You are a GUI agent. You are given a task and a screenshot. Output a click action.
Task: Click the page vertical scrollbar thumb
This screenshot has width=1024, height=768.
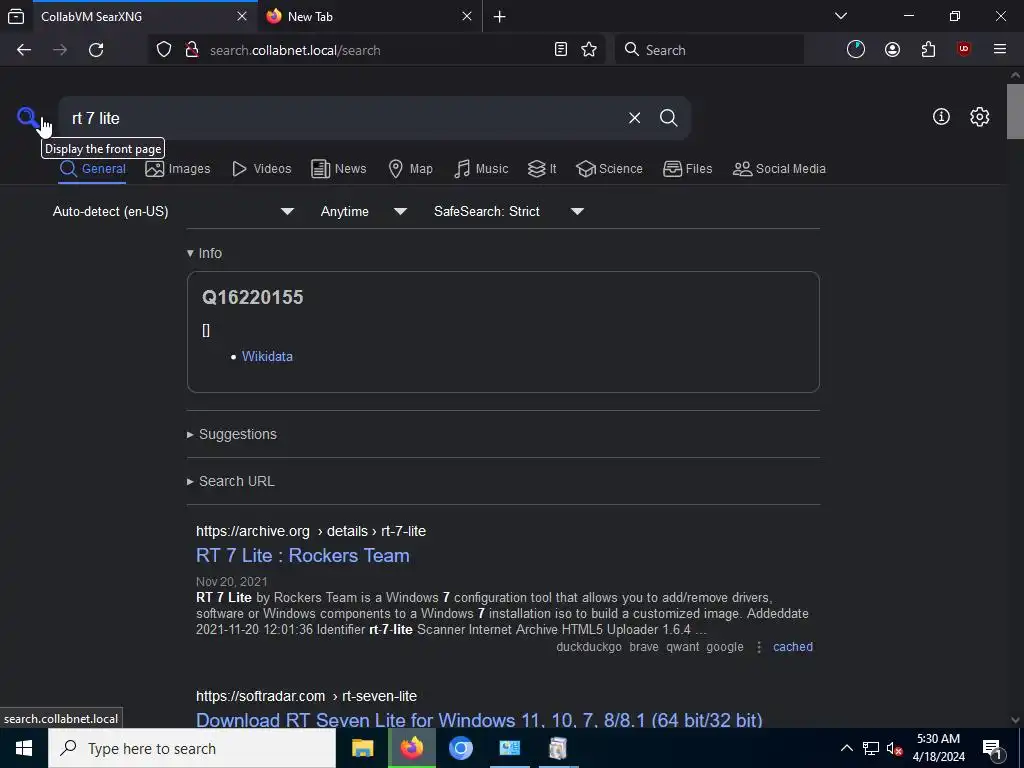[x=1015, y=111]
